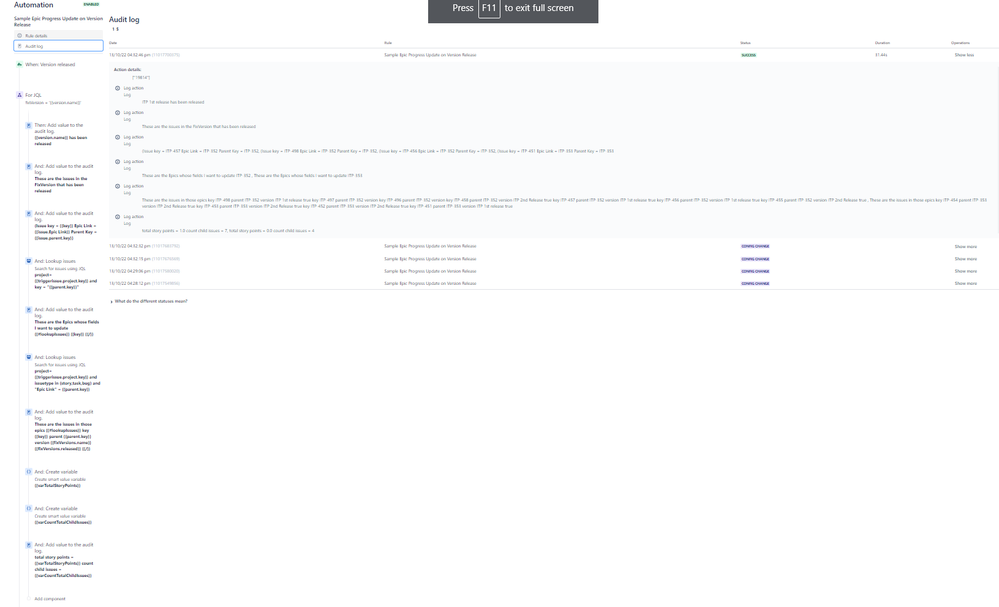
Task: Click log icon for 'issues in those epics' step
Action: point(29,412)
